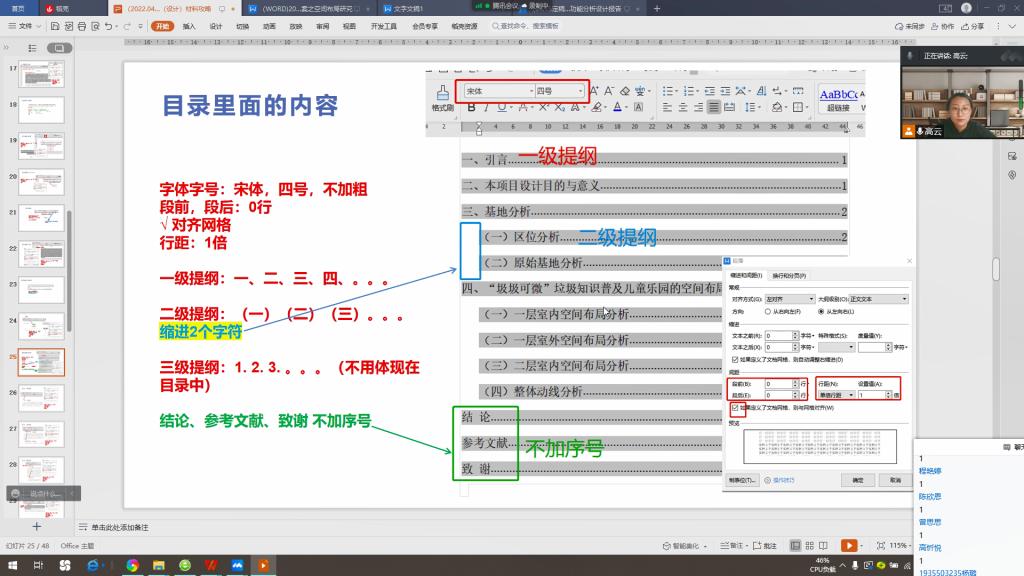Add a new slide with plus icon
Screen dimensions: 1024x576
(x=37, y=526)
